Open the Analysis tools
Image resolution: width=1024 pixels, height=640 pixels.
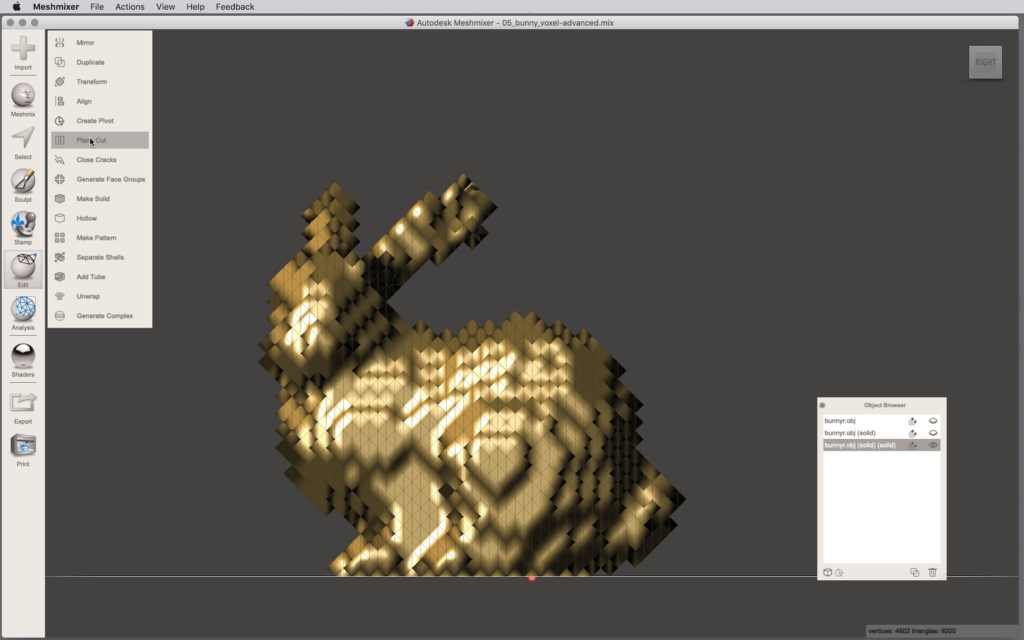point(23,313)
